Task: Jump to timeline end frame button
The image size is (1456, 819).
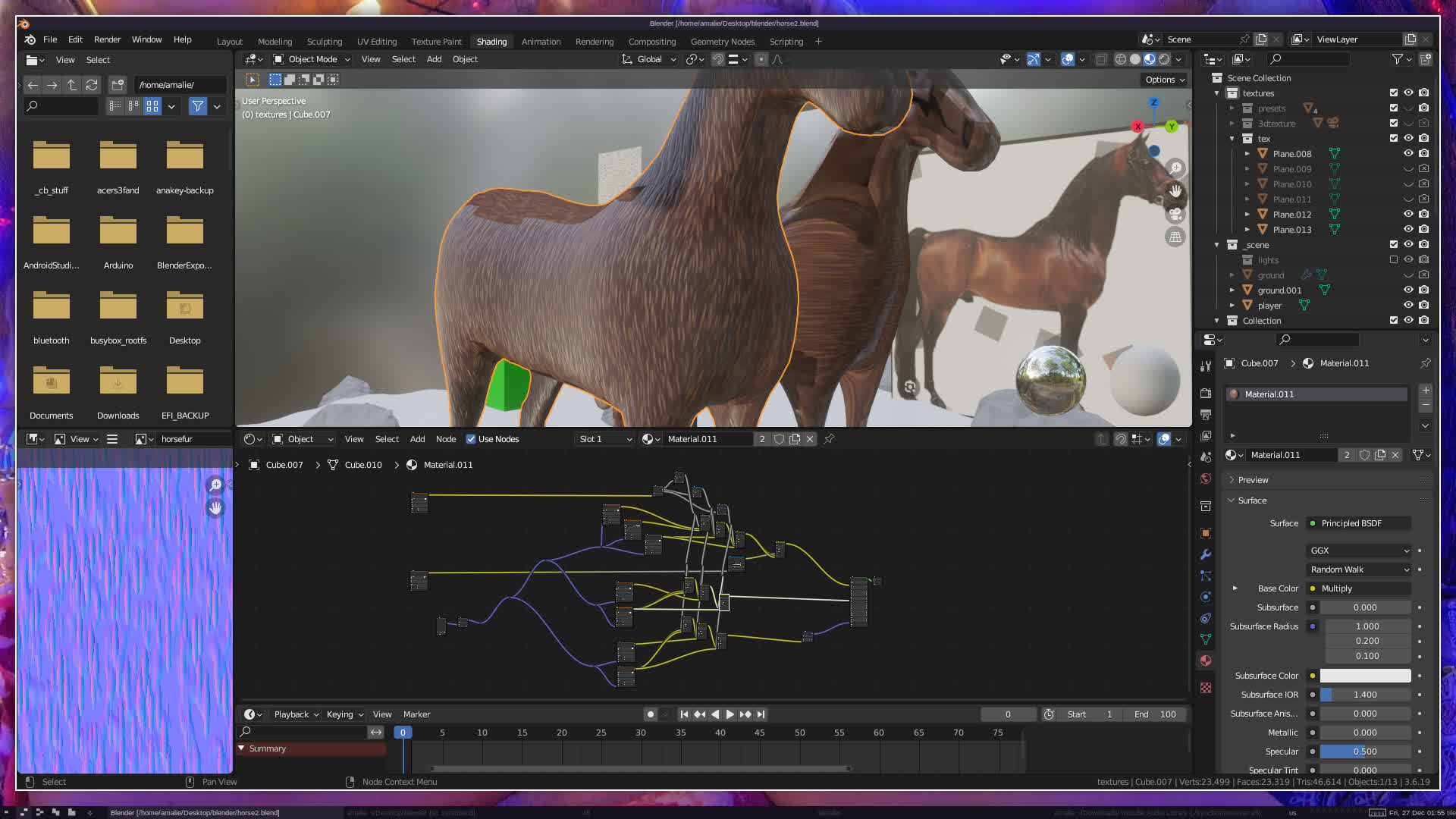Action: [x=761, y=714]
